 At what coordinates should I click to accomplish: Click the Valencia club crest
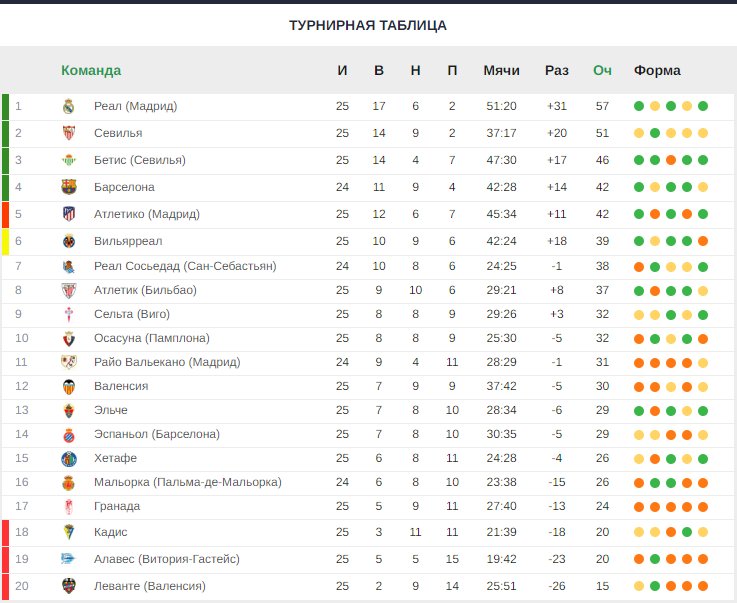(69, 386)
